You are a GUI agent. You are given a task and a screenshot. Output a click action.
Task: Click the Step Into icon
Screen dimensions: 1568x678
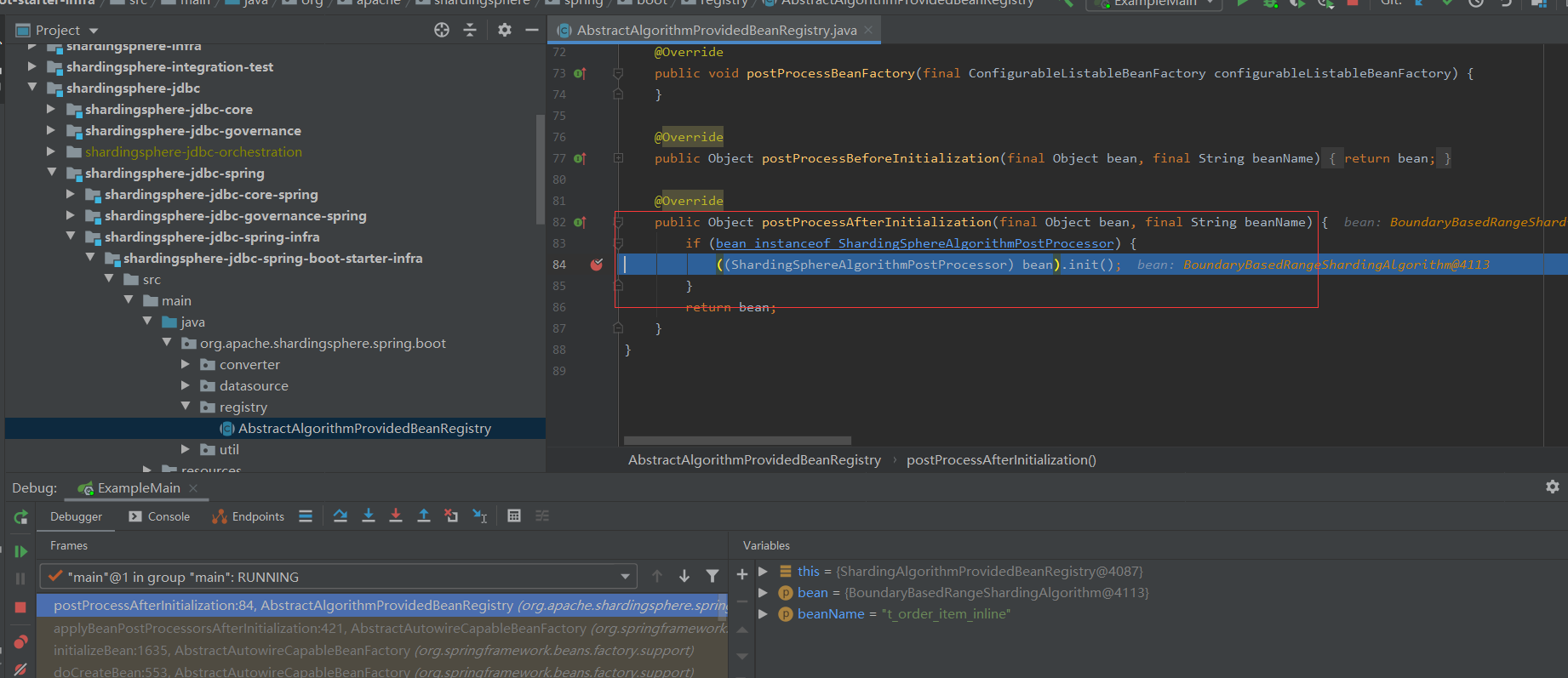coord(369,516)
